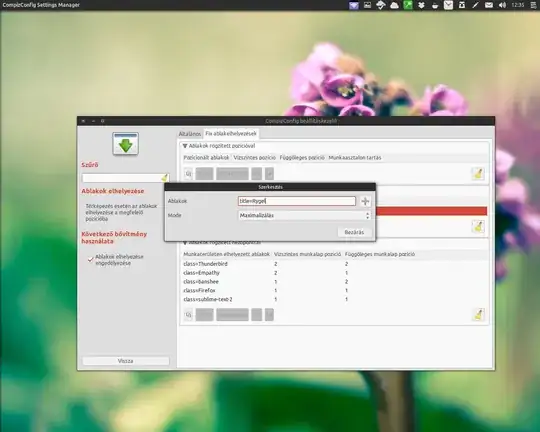Click the broom icon below the red row
Screen dimensions: 540x432
(478, 227)
